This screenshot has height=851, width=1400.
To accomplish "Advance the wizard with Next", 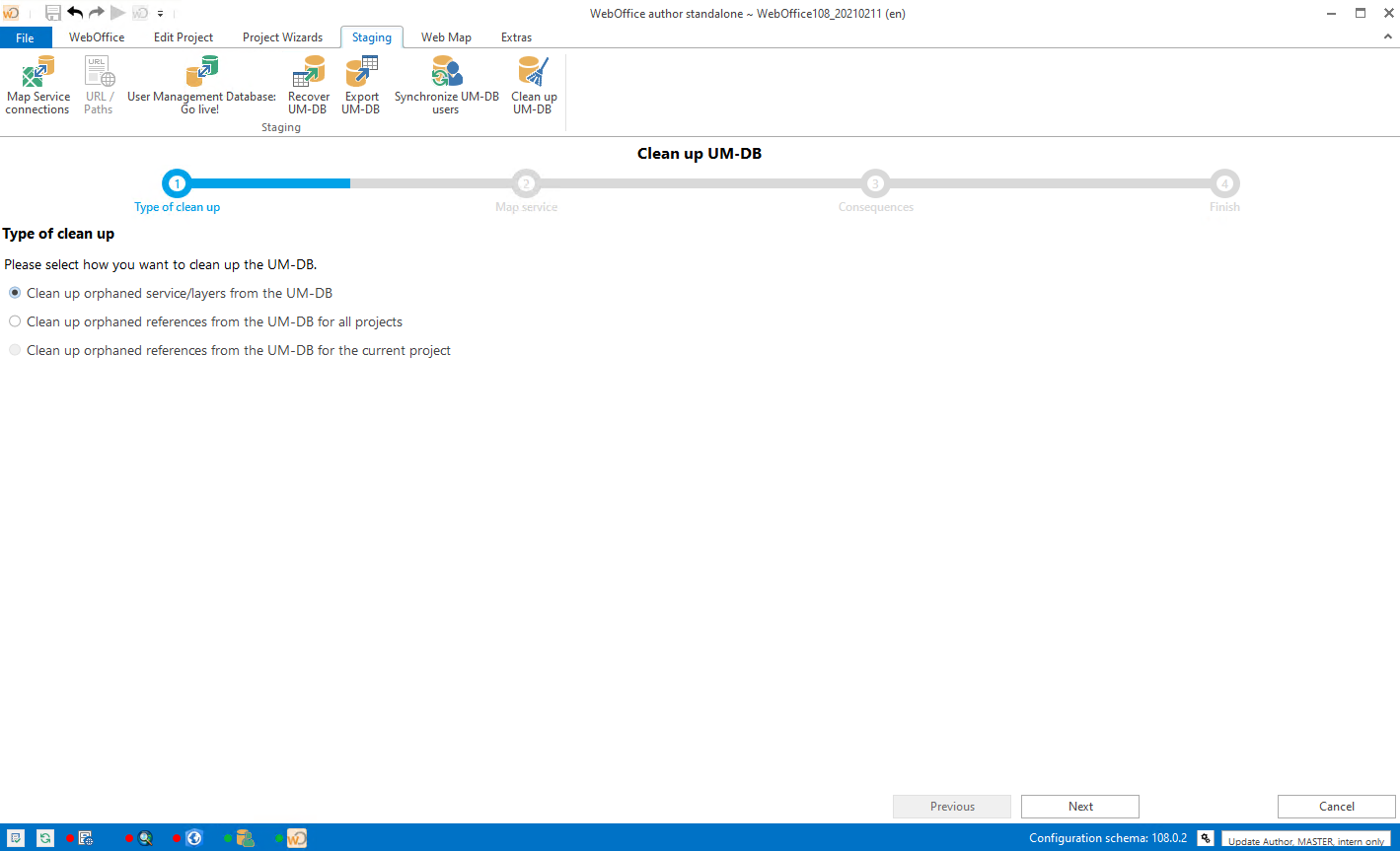I will (1079, 806).
